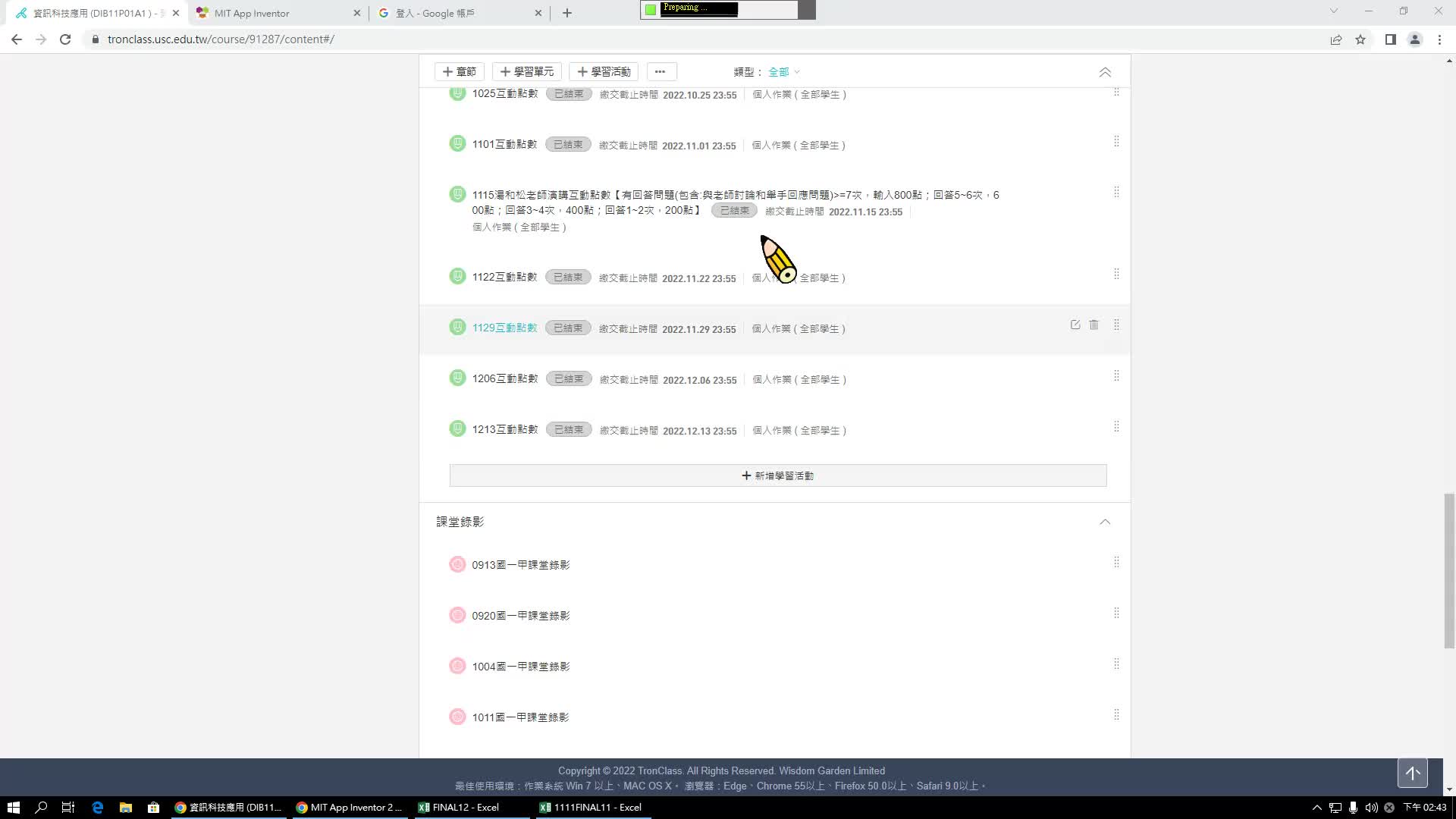Open the 0920國一甲課堂錄影 recording
The width and height of the screenshot is (1456, 819).
click(521, 616)
